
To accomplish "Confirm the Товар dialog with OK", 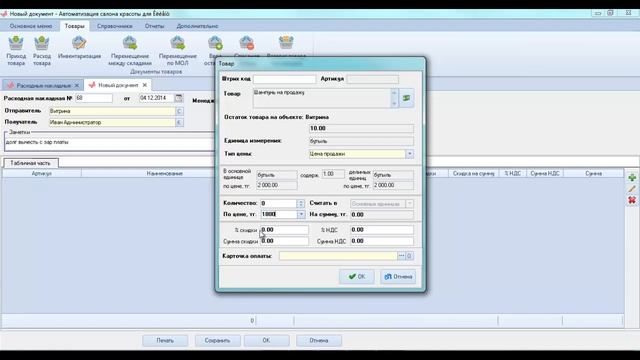I will coord(357,277).
